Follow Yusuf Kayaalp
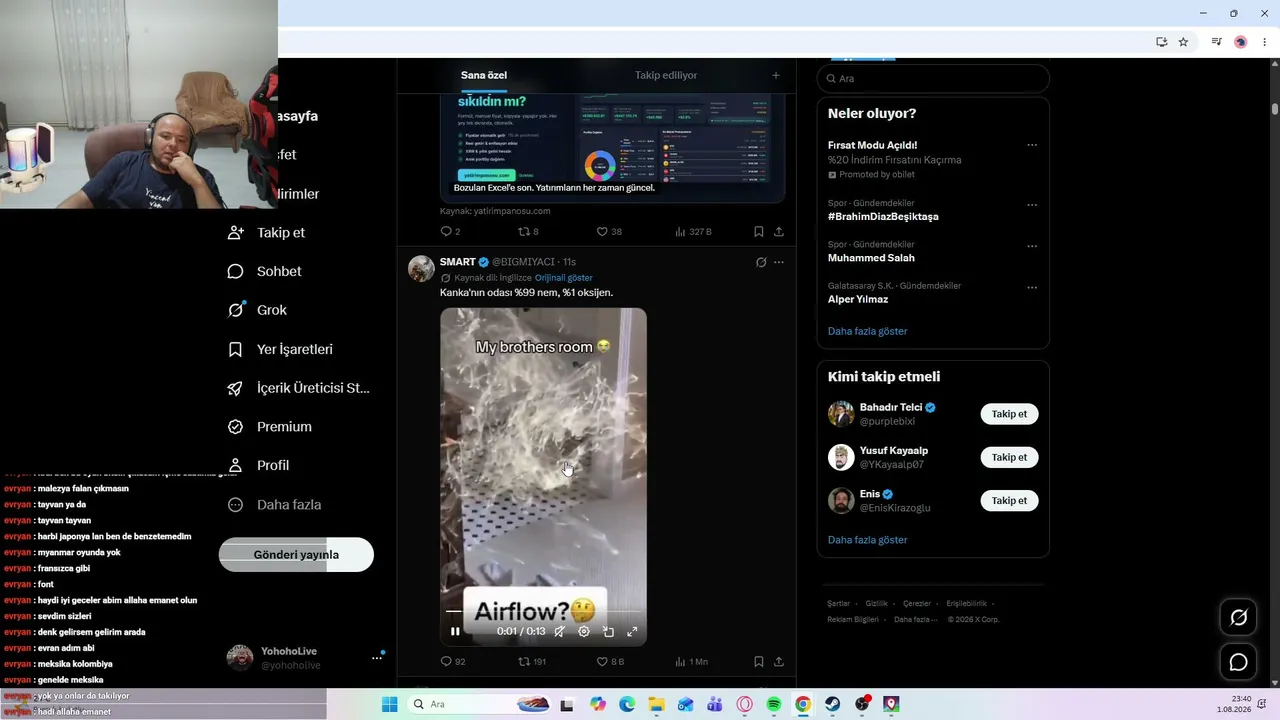This screenshot has height=720, width=1280. coord(1009,457)
